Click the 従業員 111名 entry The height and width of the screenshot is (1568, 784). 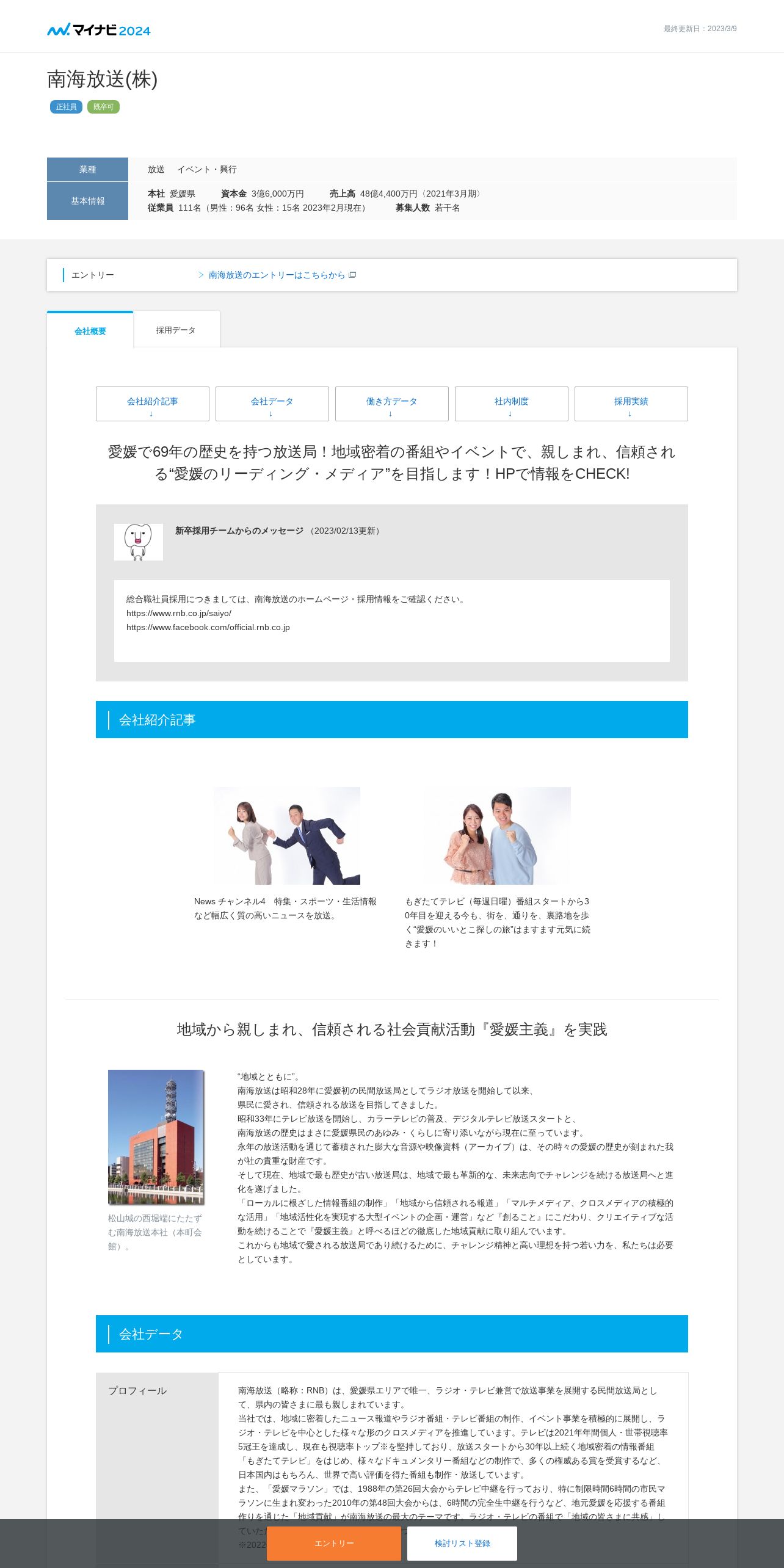(259, 208)
